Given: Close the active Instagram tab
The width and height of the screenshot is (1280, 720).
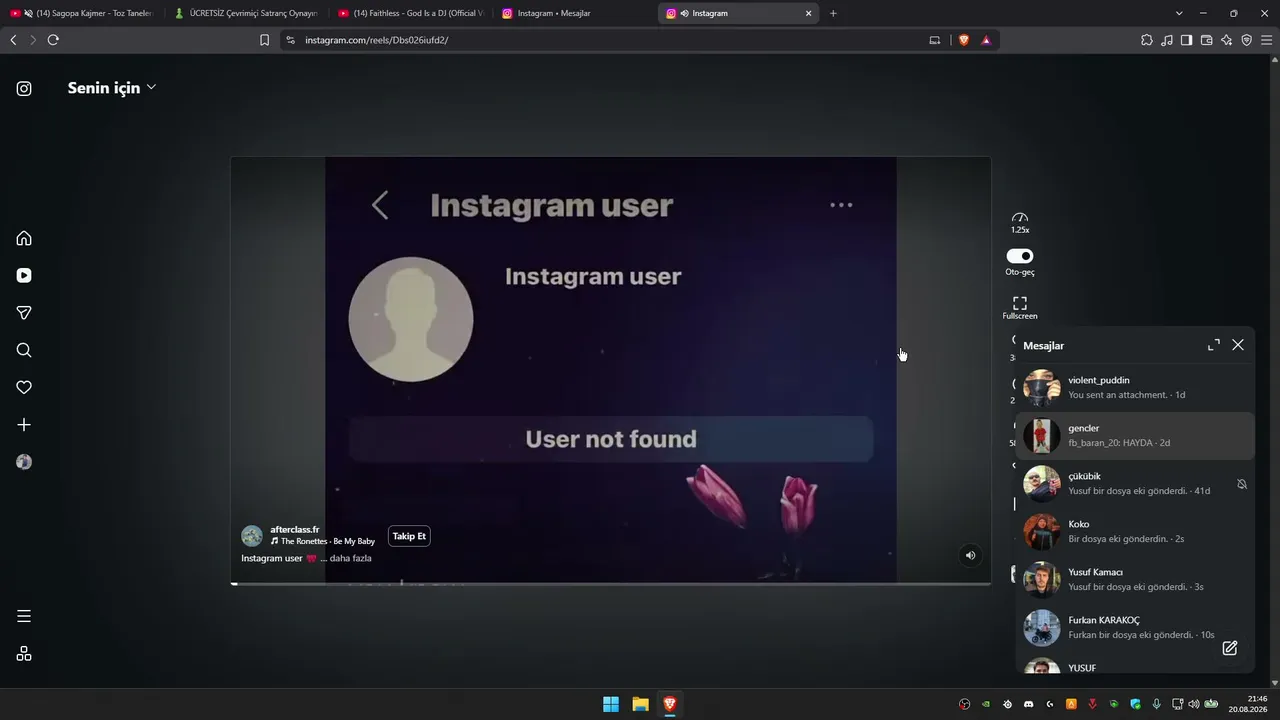Looking at the screenshot, I should pos(809,13).
